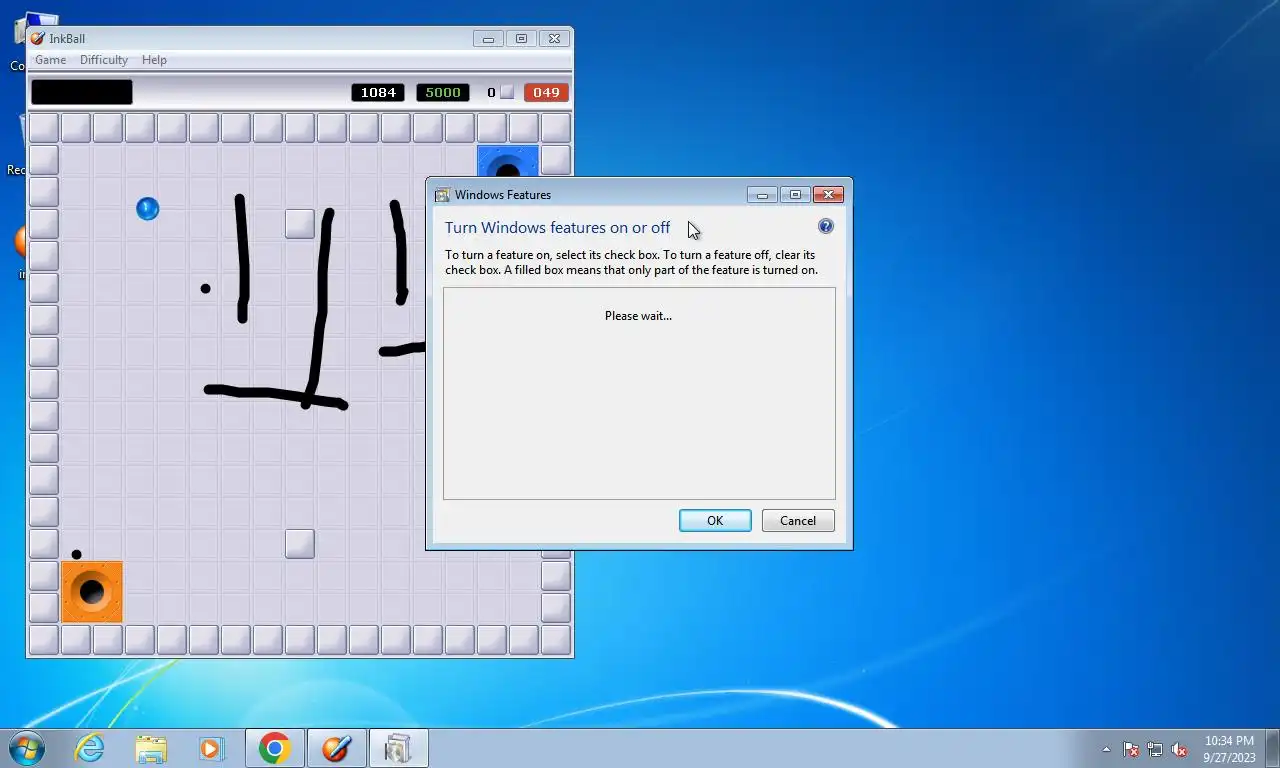Minimize the InkBall window
Viewport: 1280px width, 768px height.
click(488, 39)
